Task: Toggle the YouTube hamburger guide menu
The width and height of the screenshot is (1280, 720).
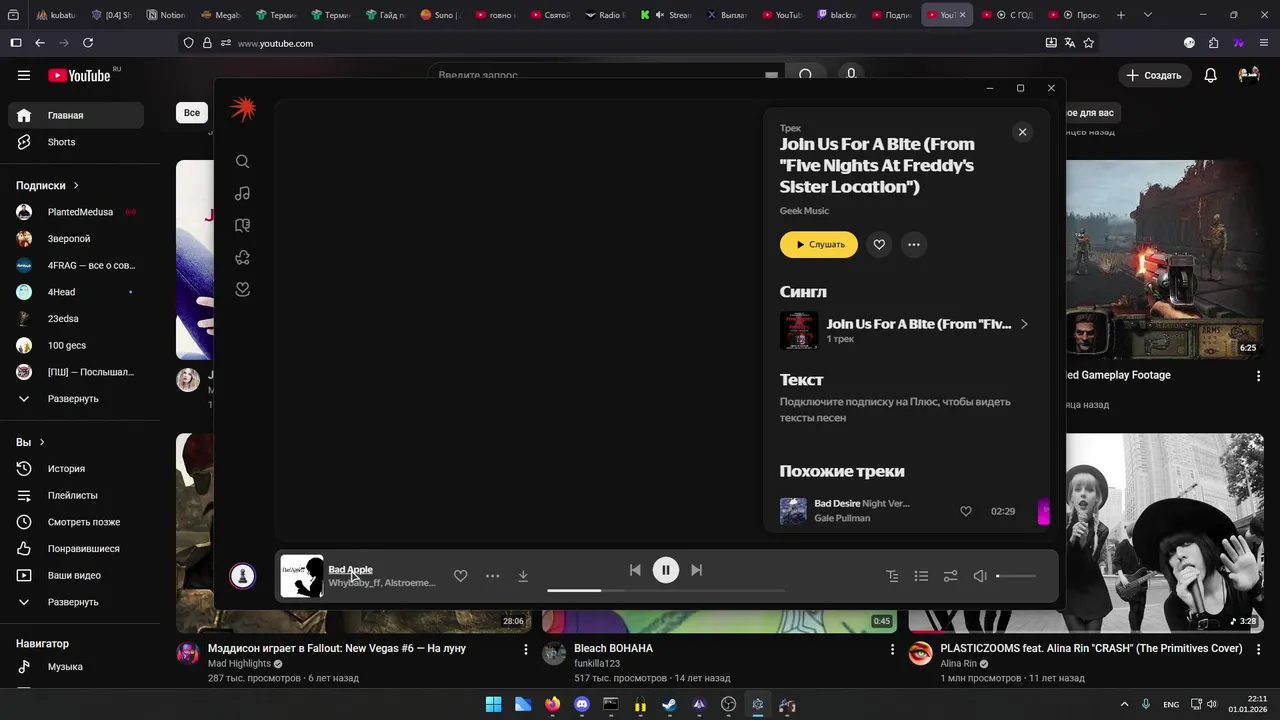Action: [24, 75]
